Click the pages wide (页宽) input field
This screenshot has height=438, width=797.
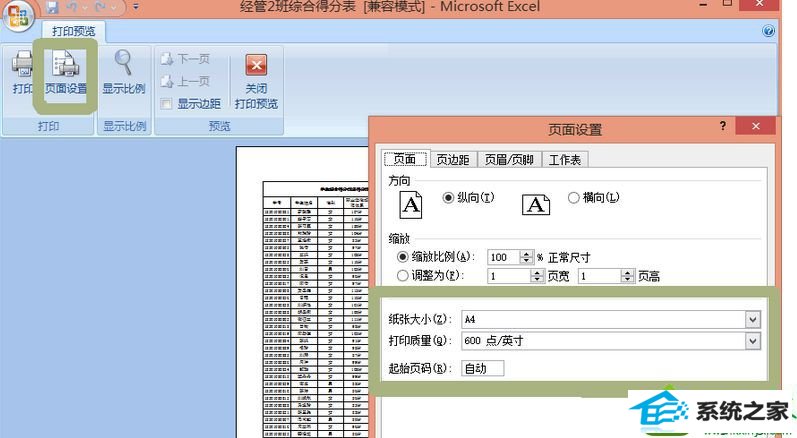(509, 276)
